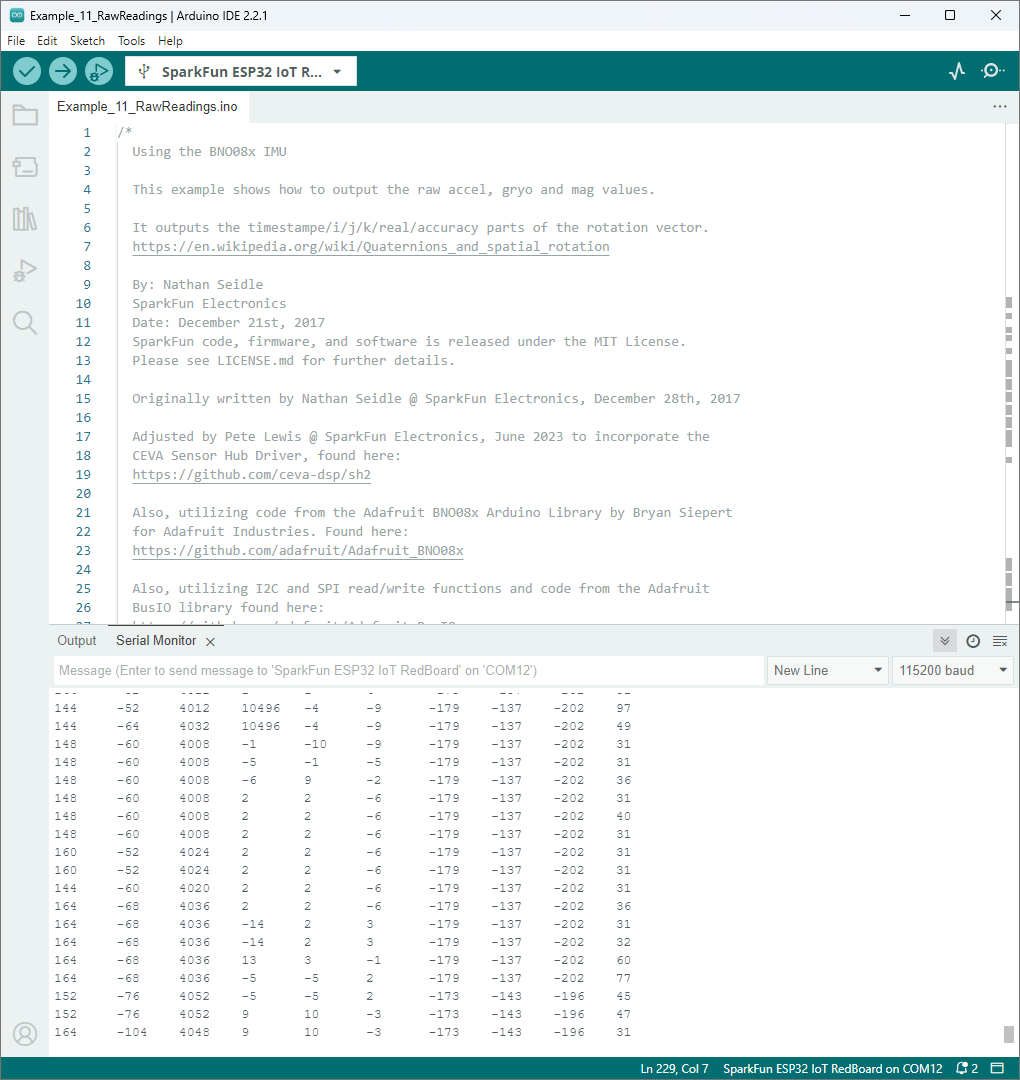Select the Serial Monitor tab
Screen dimensions: 1020x1080
[x=156, y=641]
